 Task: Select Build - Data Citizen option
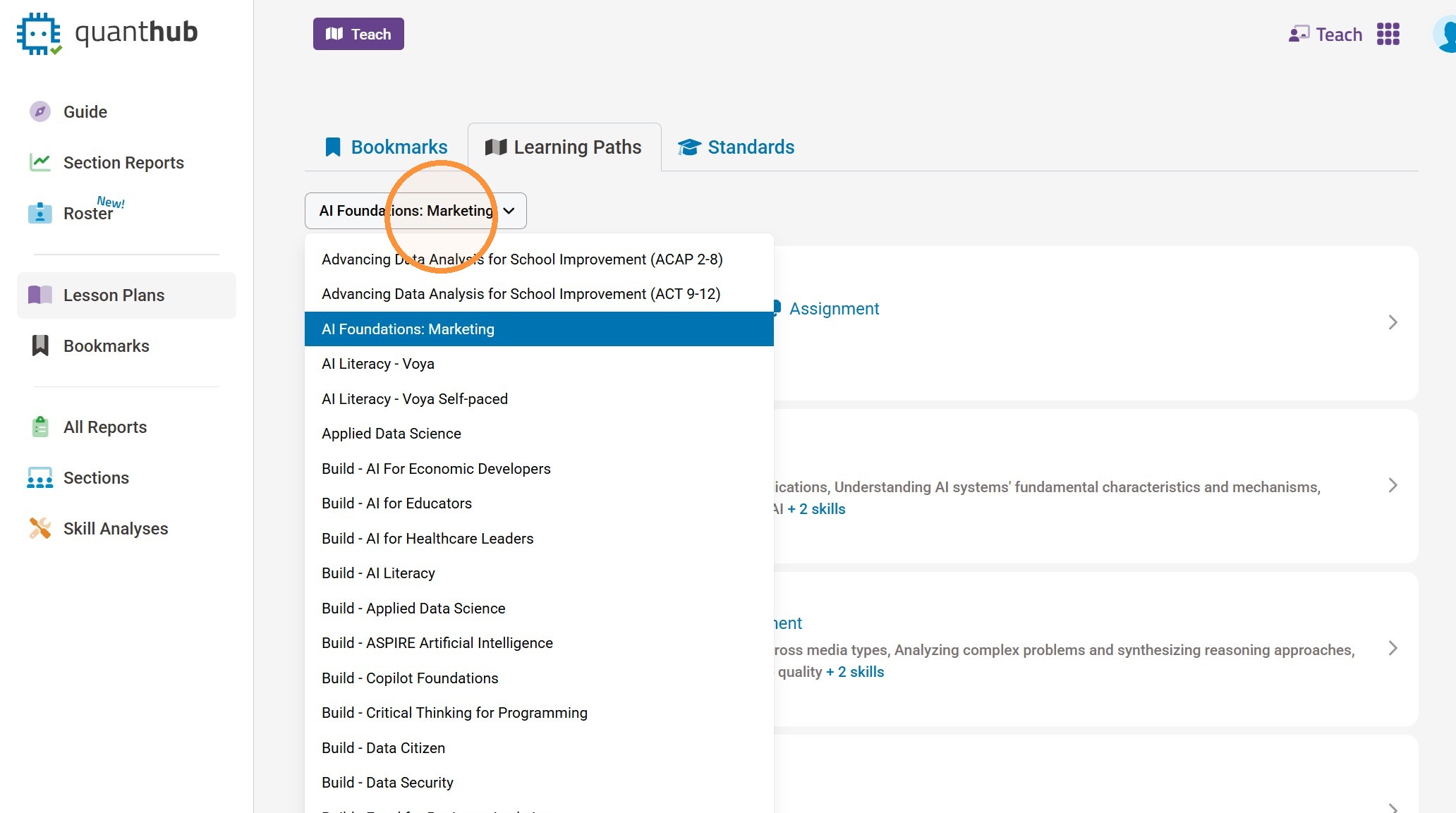click(x=539, y=747)
